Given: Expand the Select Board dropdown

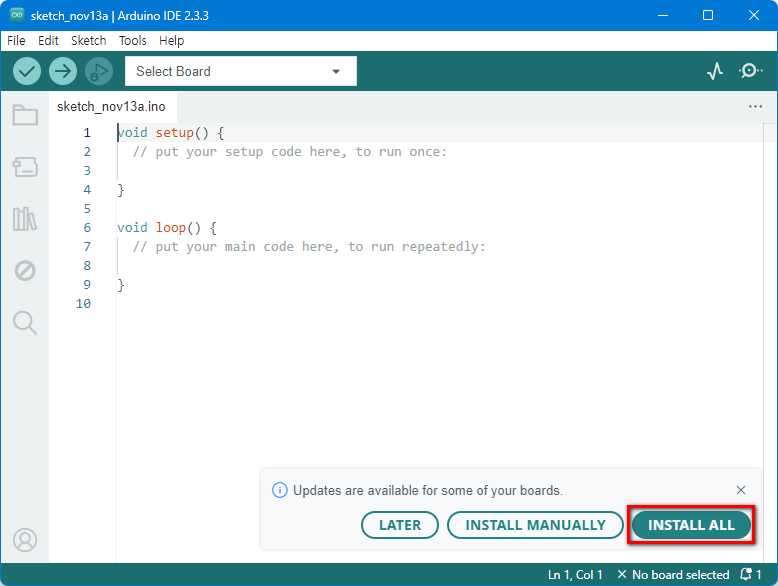Looking at the screenshot, I should [x=241, y=71].
